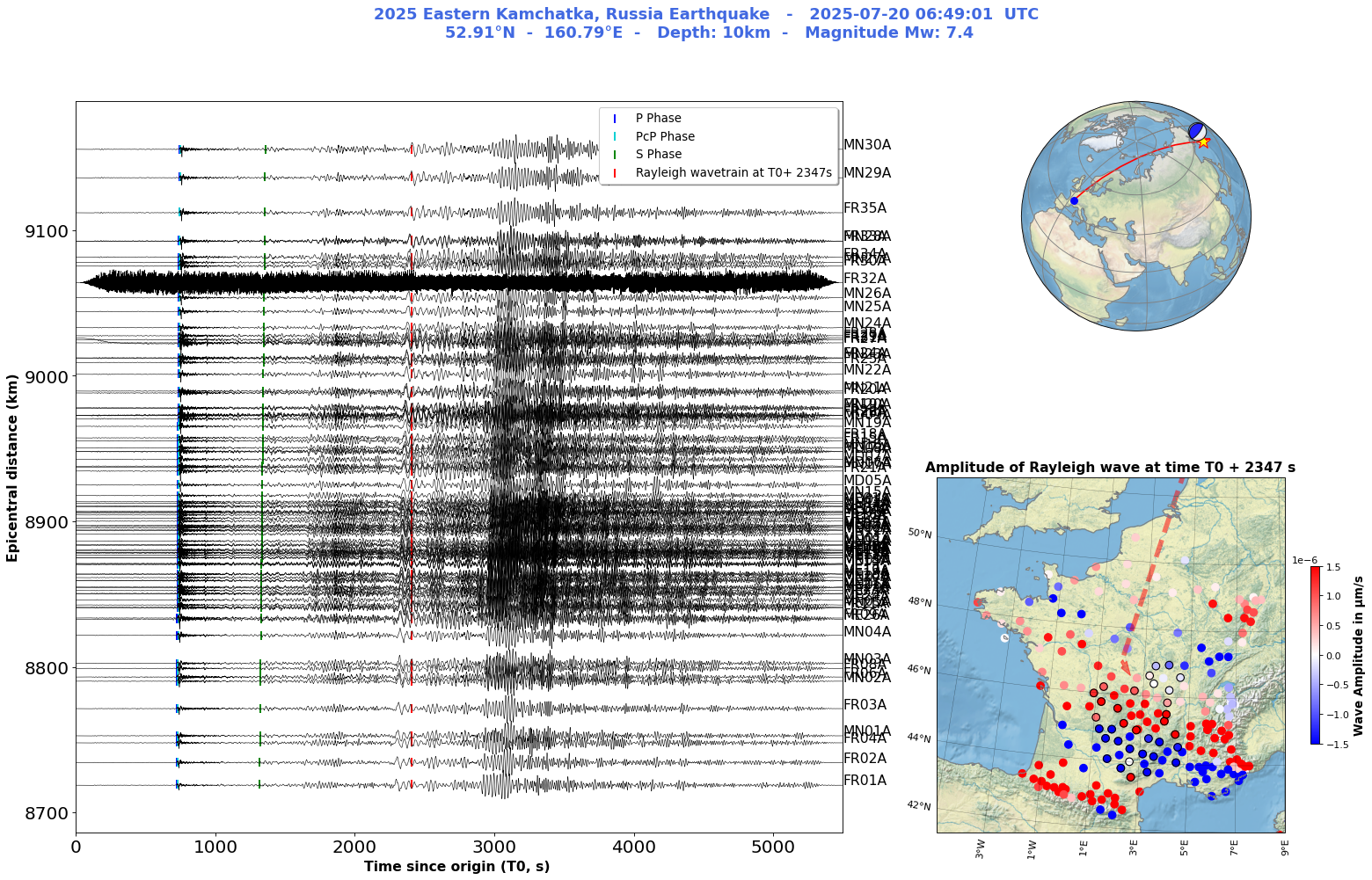Click the MN04A station label
Image resolution: width=1372 pixels, height=880 pixels.
[866, 631]
